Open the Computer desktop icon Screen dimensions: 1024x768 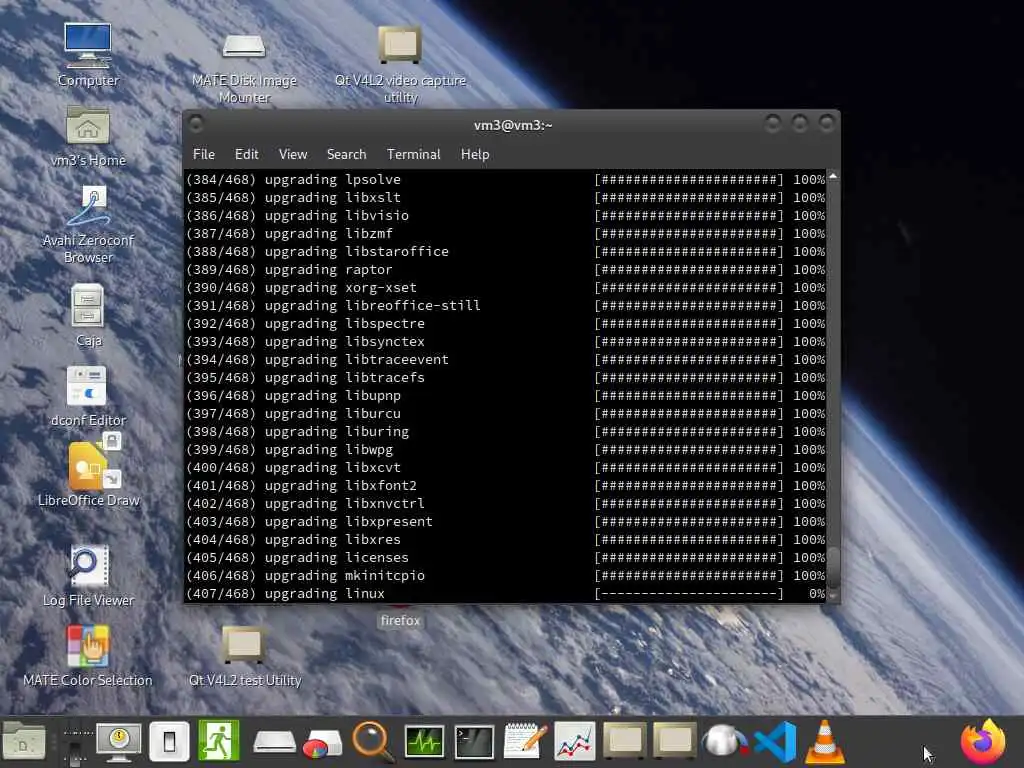88,55
